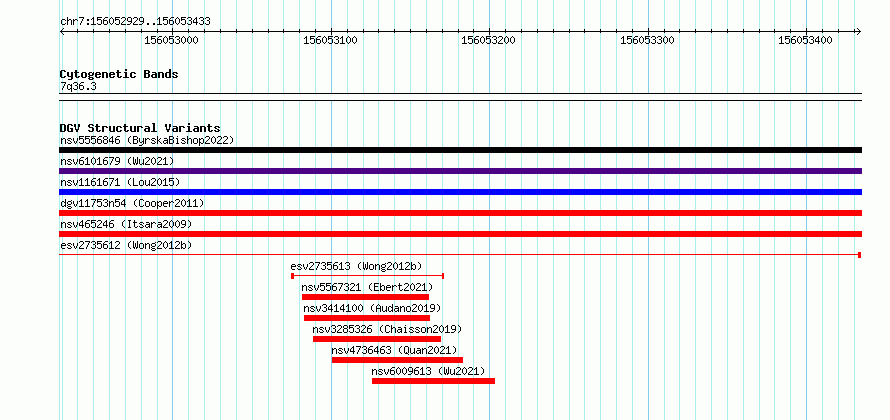Image resolution: width=890 pixels, height=420 pixels.
Task: Select thin esv2735612 variant line
Action: point(460,255)
